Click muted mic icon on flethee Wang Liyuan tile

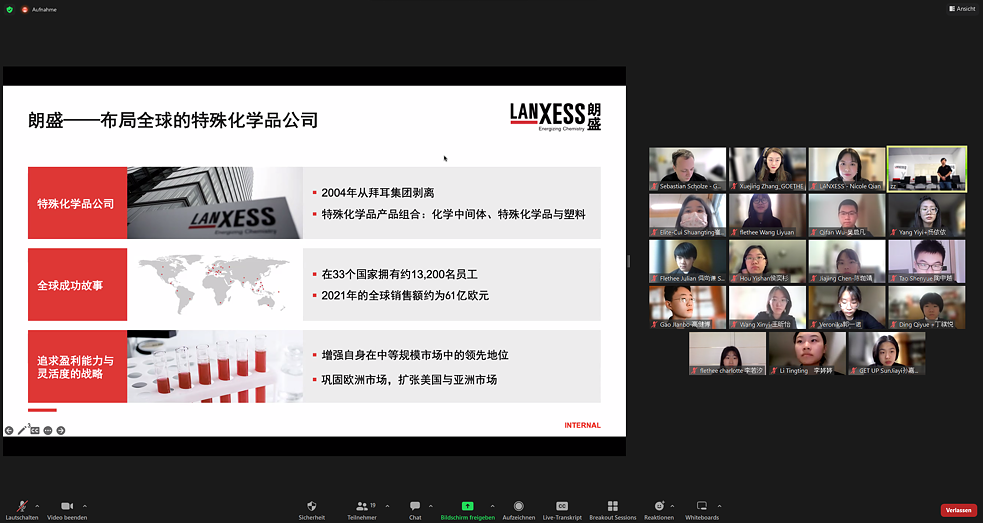[x=735, y=232]
